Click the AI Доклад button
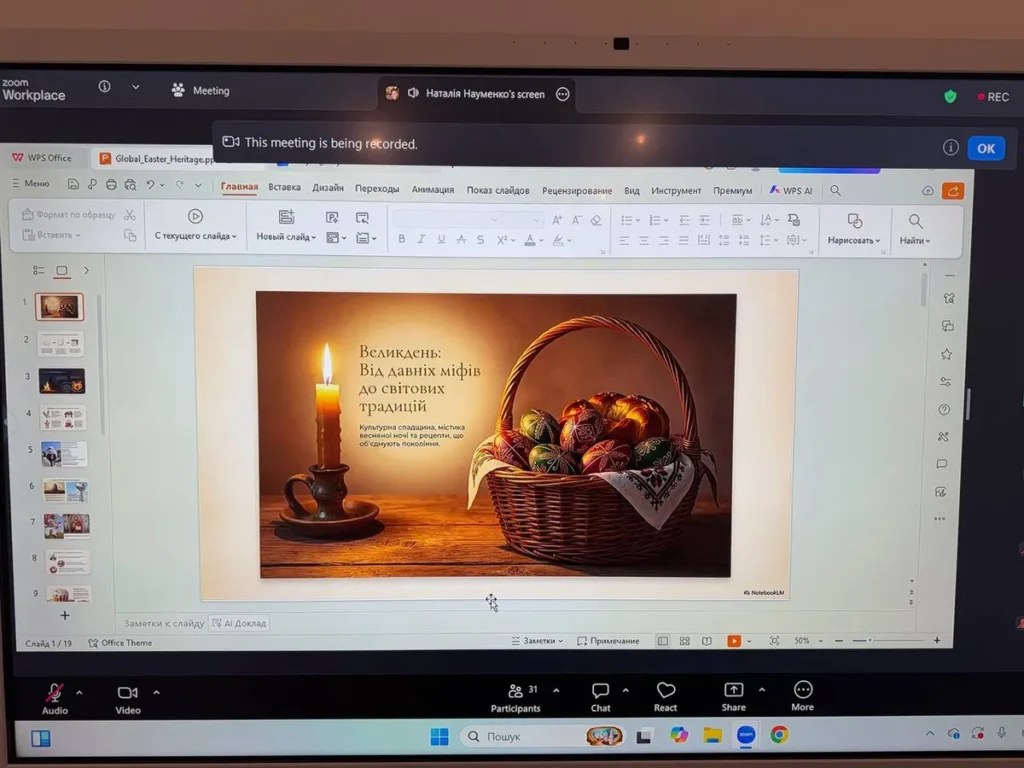The image size is (1024, 768). click(238, 623)
